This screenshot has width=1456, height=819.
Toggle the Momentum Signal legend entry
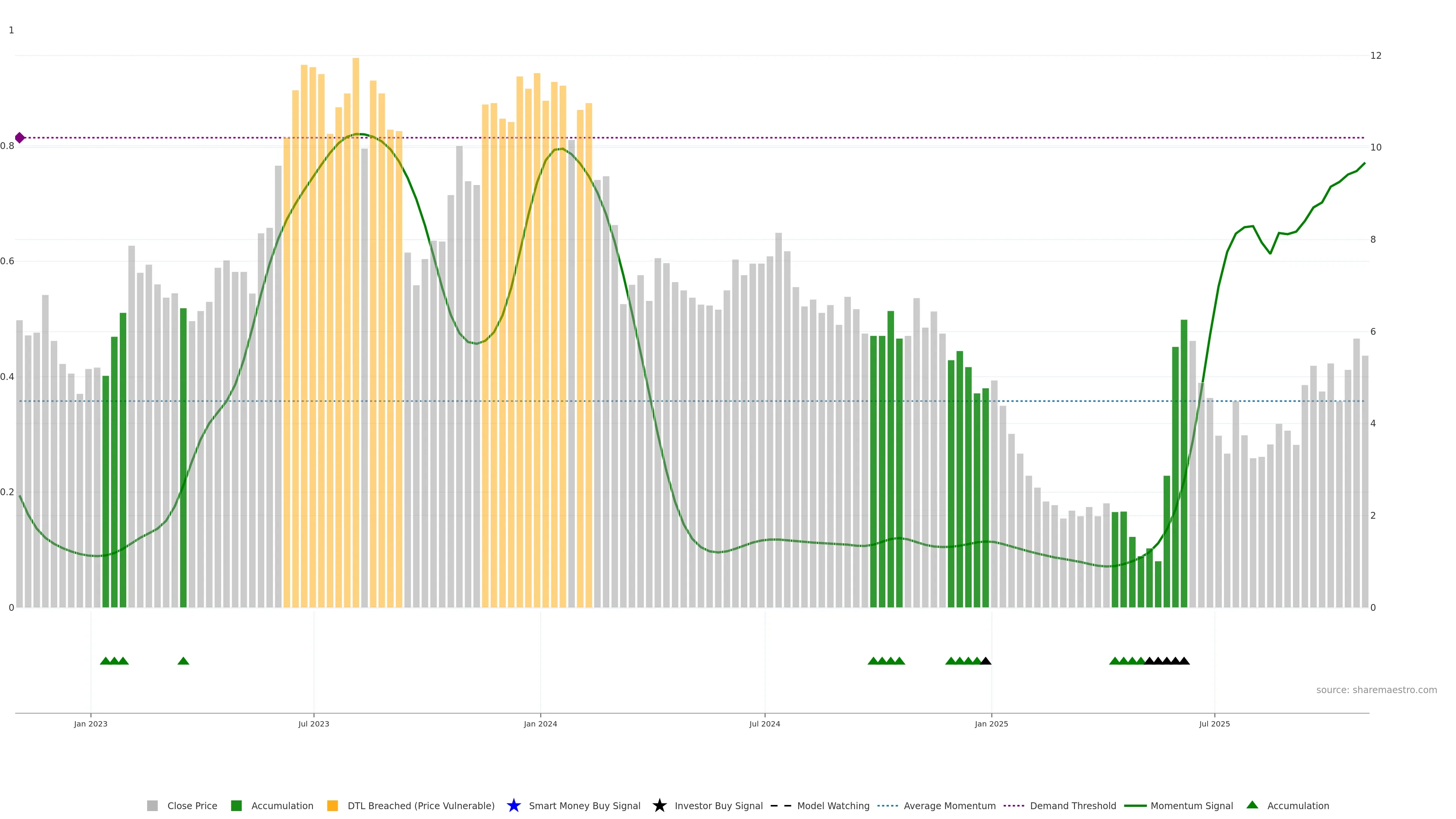(x=1191, y=805)
